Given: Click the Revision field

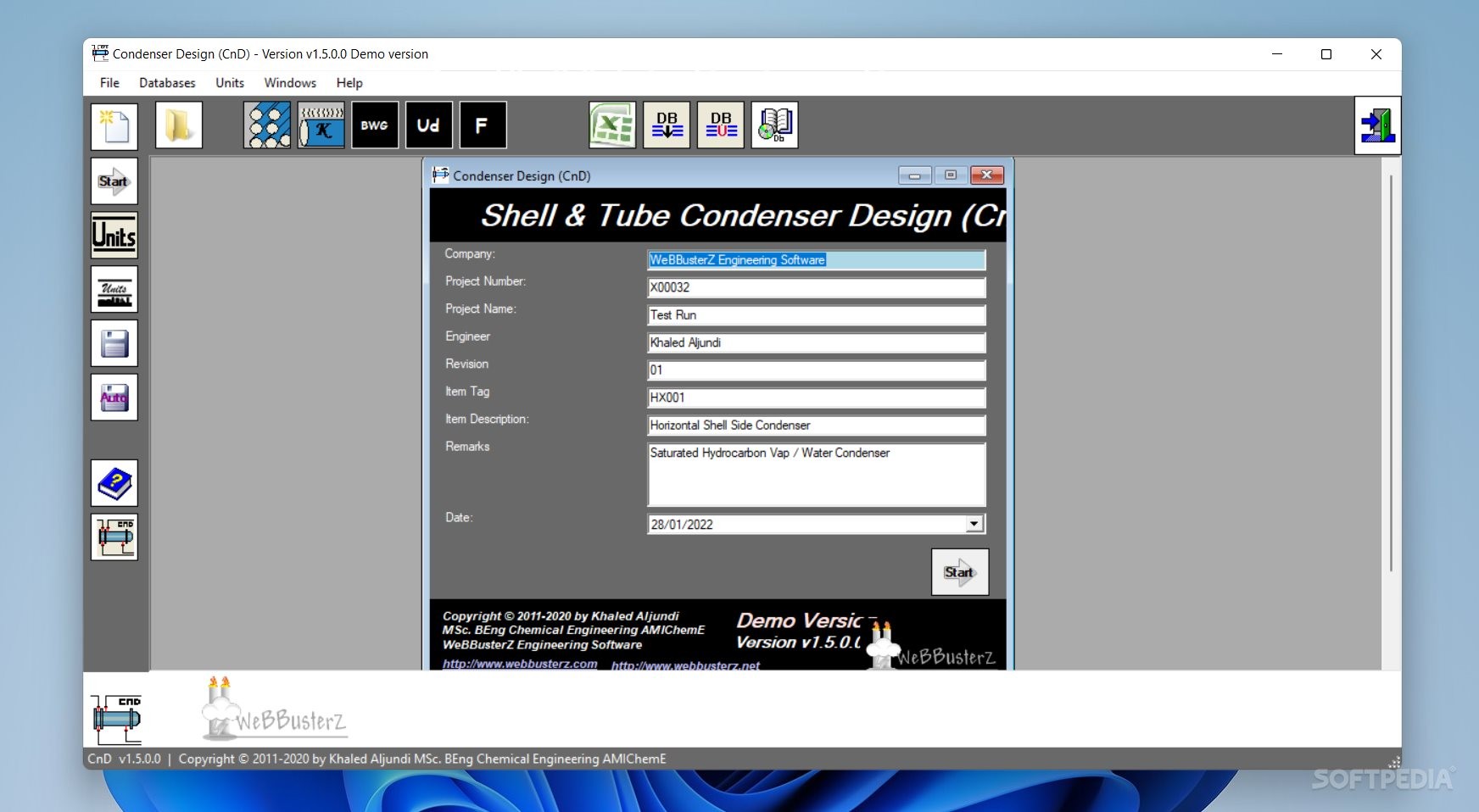Looking at the screenshot, I should (816, 370).
